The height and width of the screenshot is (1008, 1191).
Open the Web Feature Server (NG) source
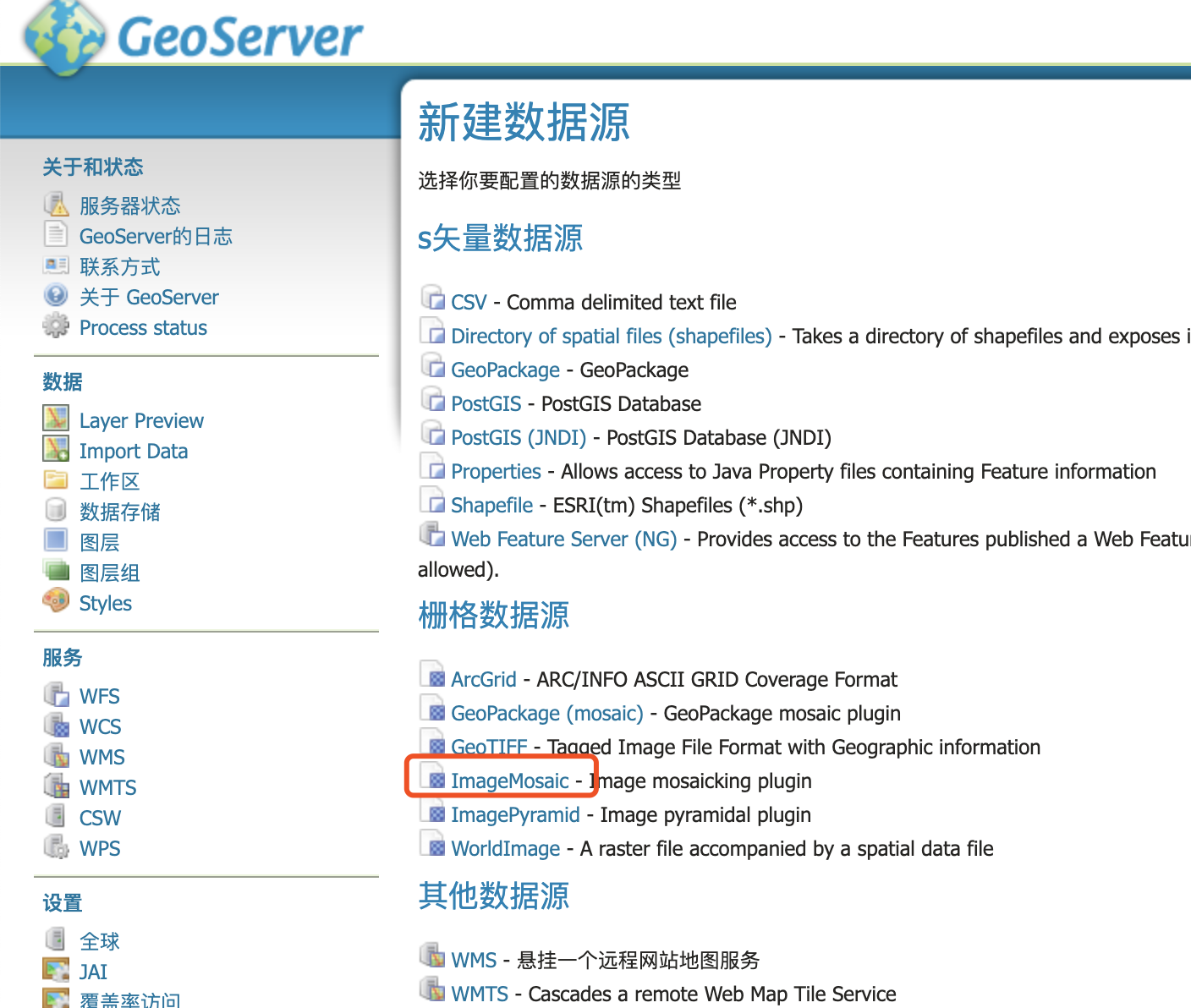[x=563, y=539]
